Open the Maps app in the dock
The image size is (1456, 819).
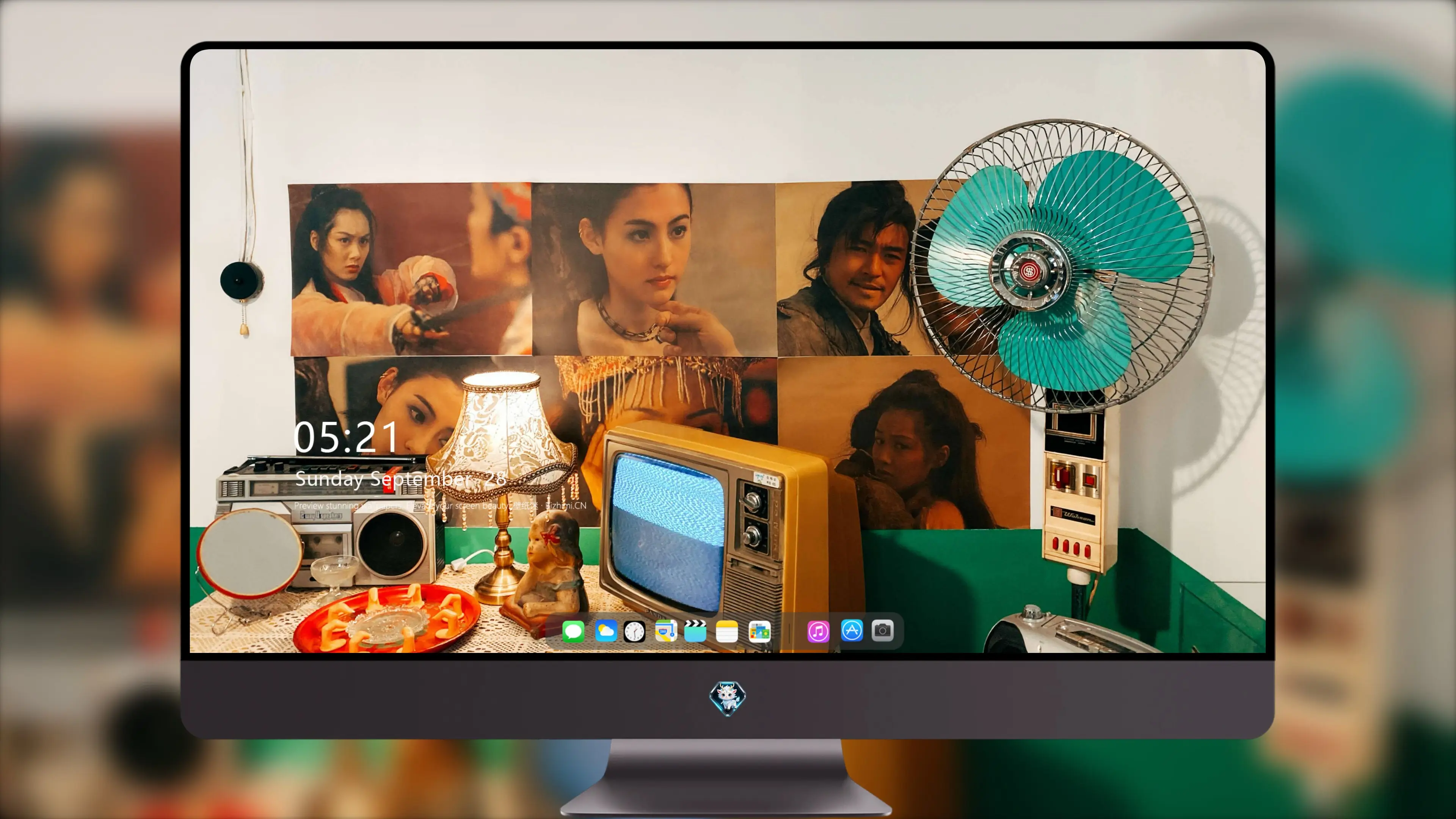point(666,631)
